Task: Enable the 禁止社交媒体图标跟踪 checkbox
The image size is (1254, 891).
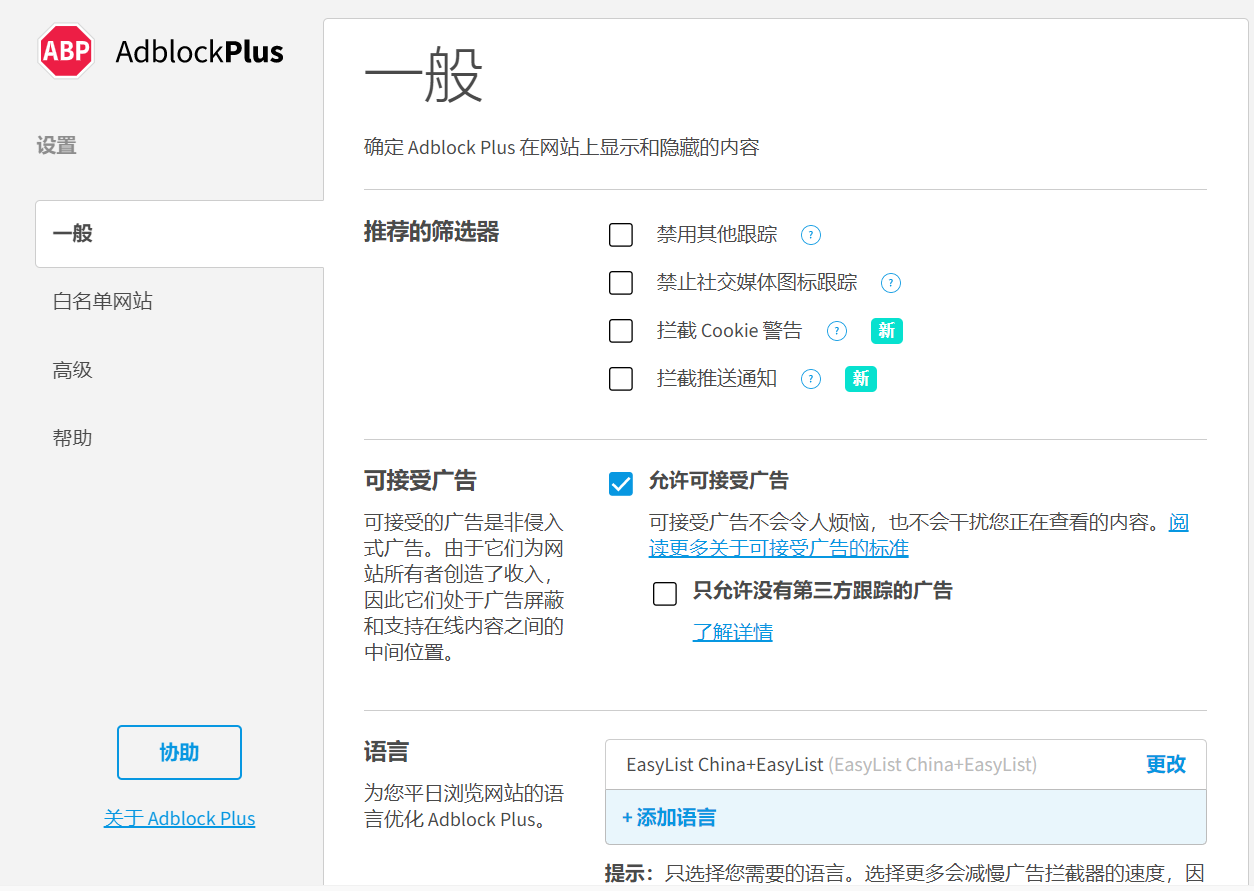Action: point(621,283)
